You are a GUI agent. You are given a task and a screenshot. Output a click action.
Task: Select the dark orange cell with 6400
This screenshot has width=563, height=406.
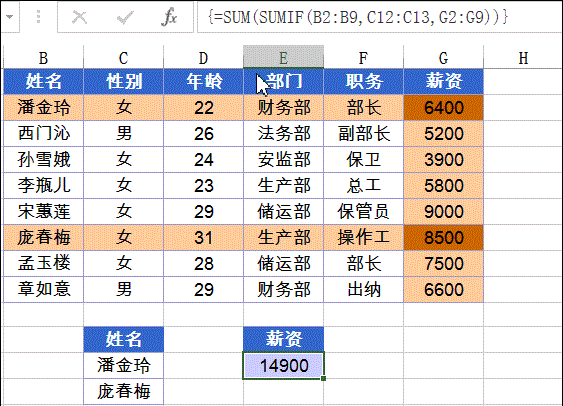[x=443, y=107]
